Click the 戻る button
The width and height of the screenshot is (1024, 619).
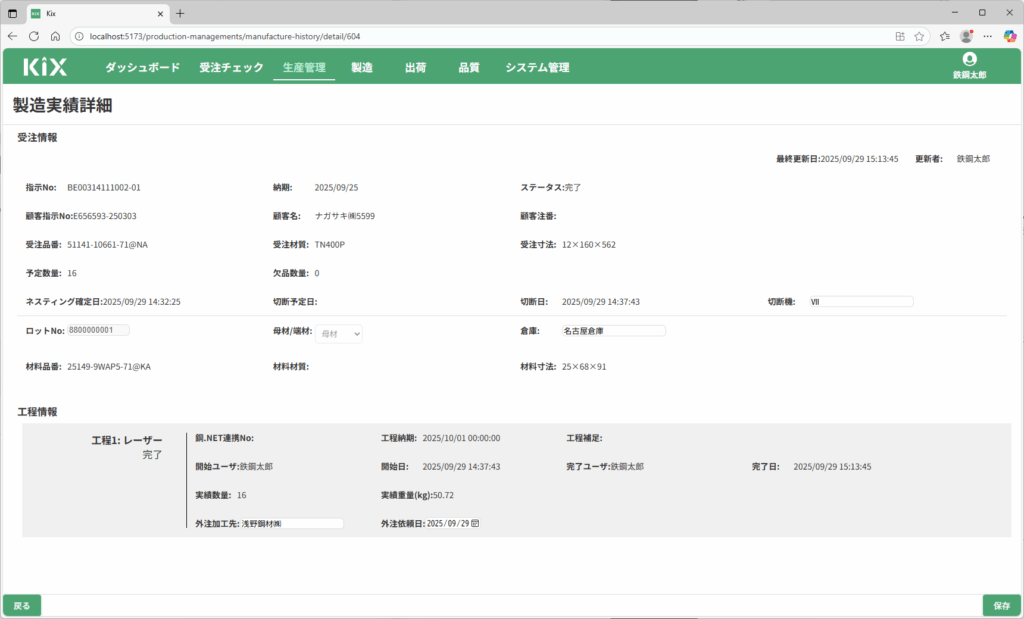[22, 605]
